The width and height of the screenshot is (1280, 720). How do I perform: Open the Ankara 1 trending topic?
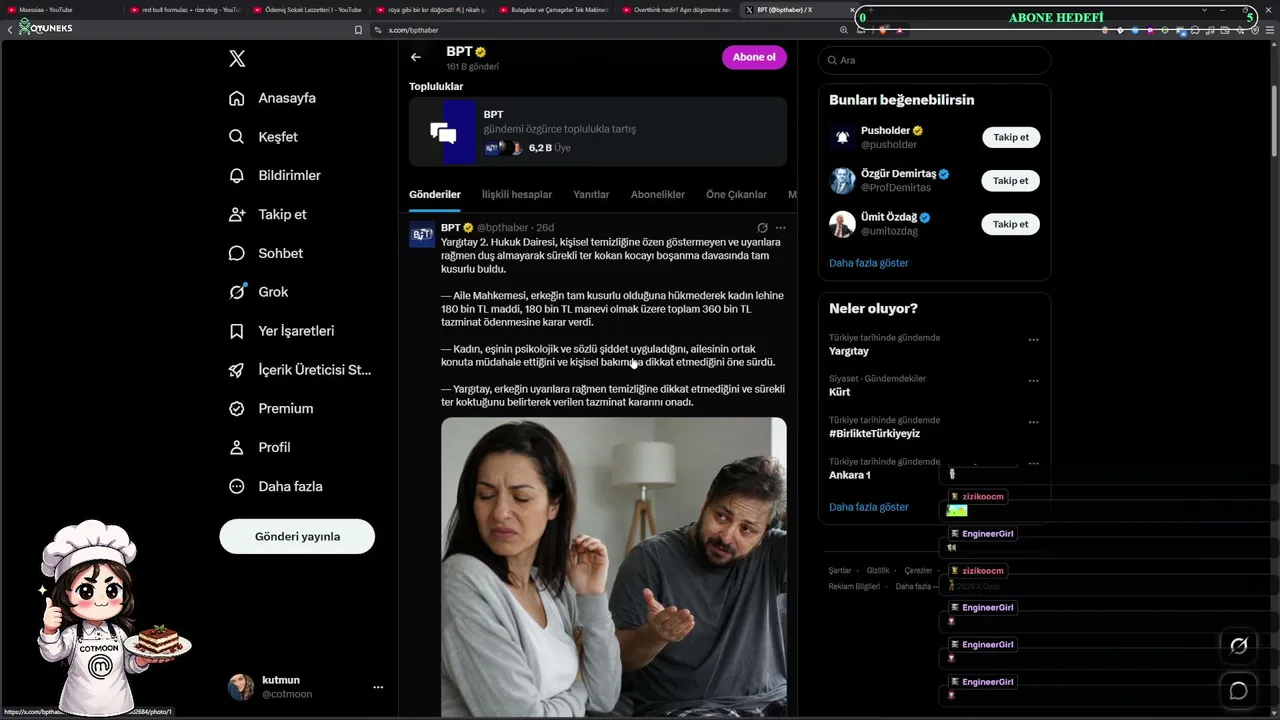(850, 475)
